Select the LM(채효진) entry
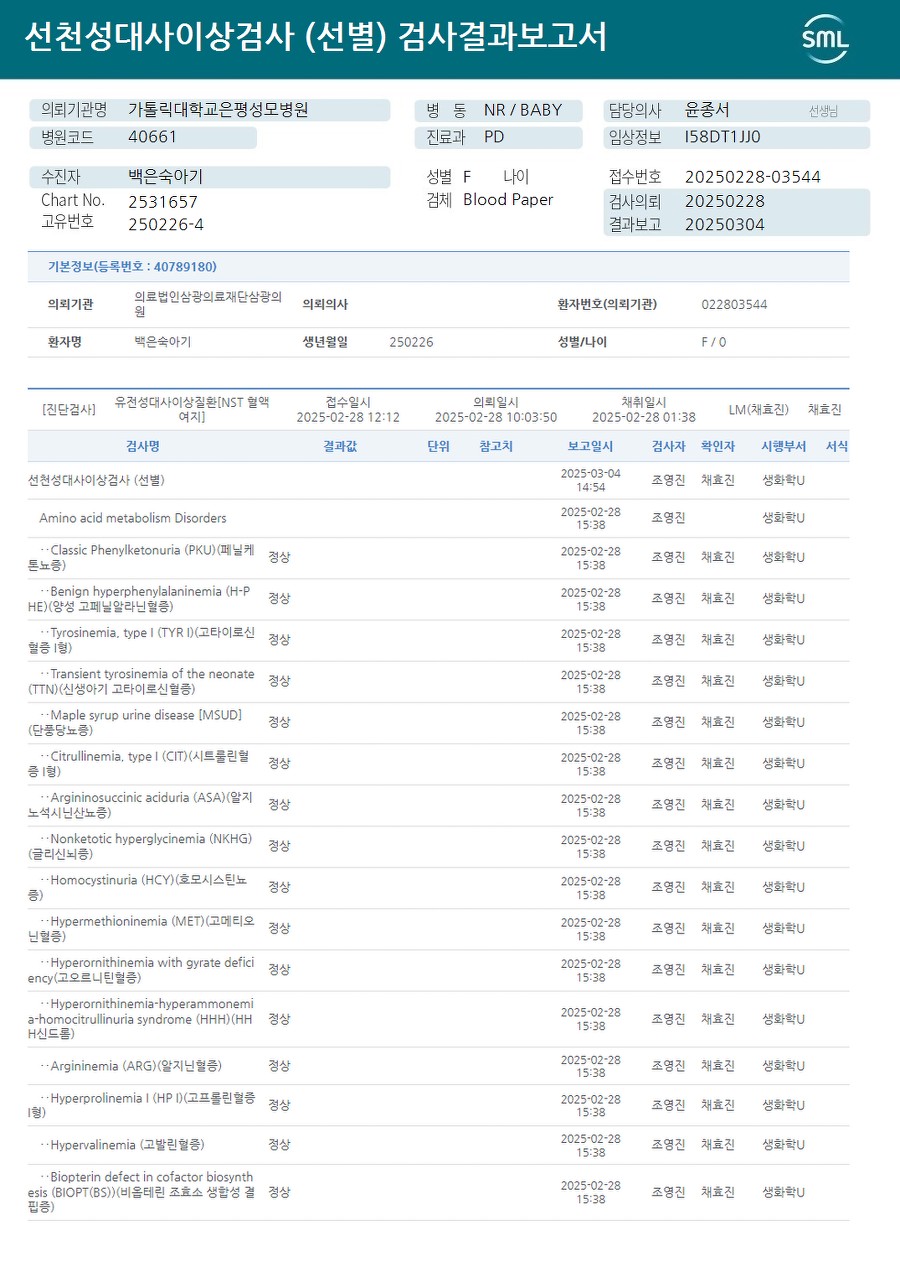The image size is (900, 1271). click(759, 409)
